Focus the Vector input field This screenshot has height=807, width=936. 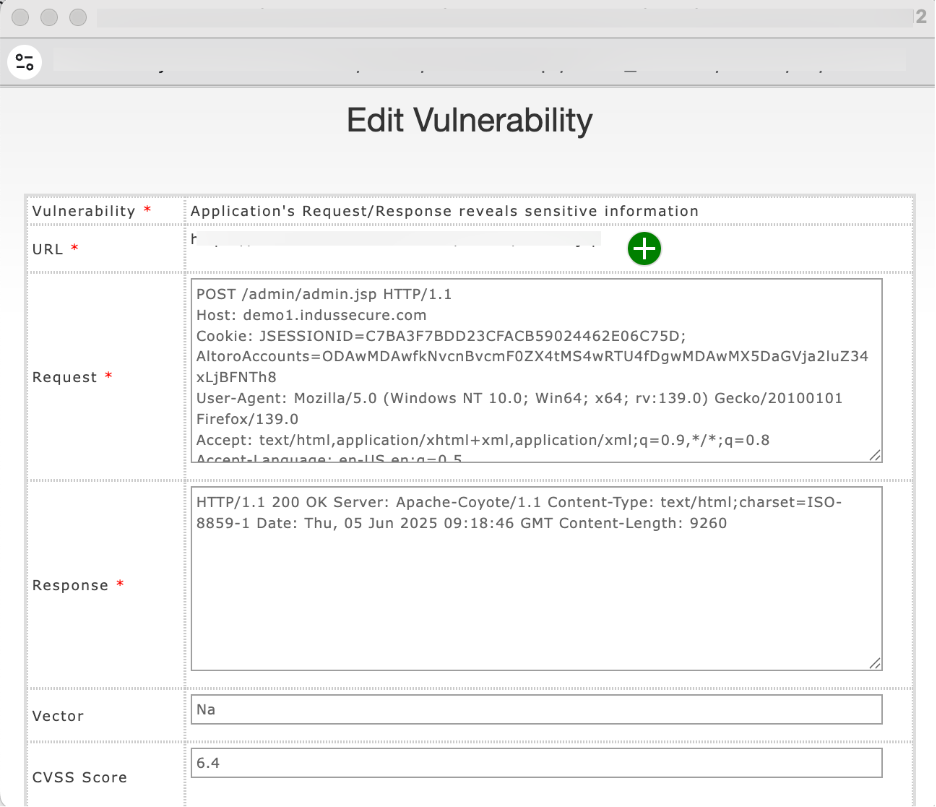coord(536,709)
